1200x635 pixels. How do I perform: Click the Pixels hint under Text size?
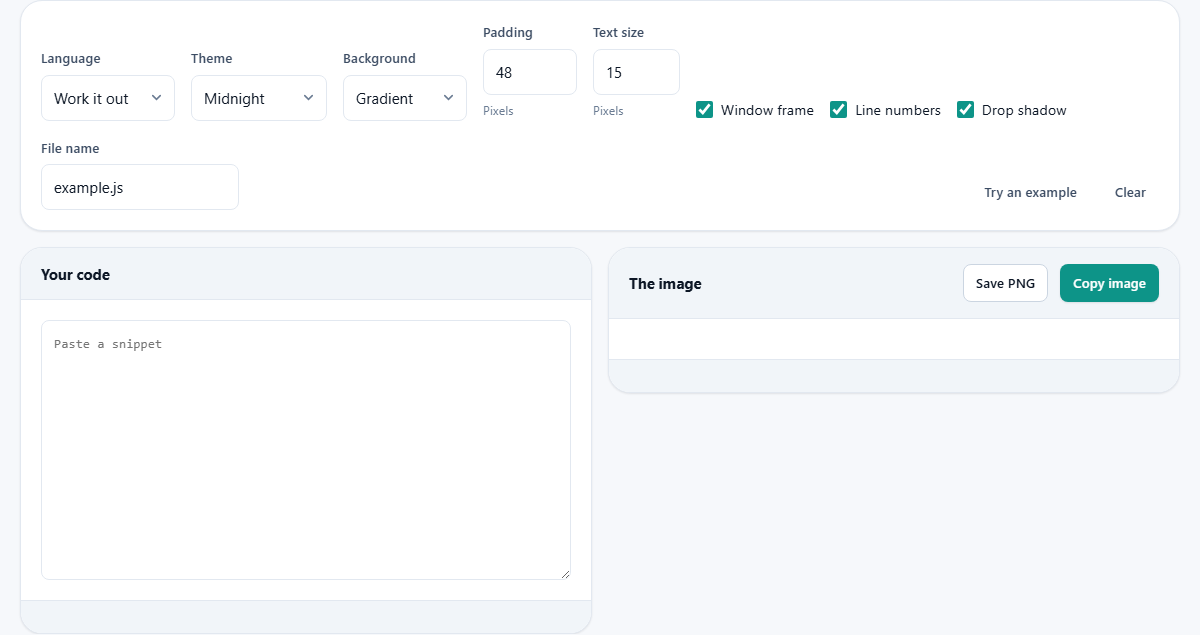(608, 111)
